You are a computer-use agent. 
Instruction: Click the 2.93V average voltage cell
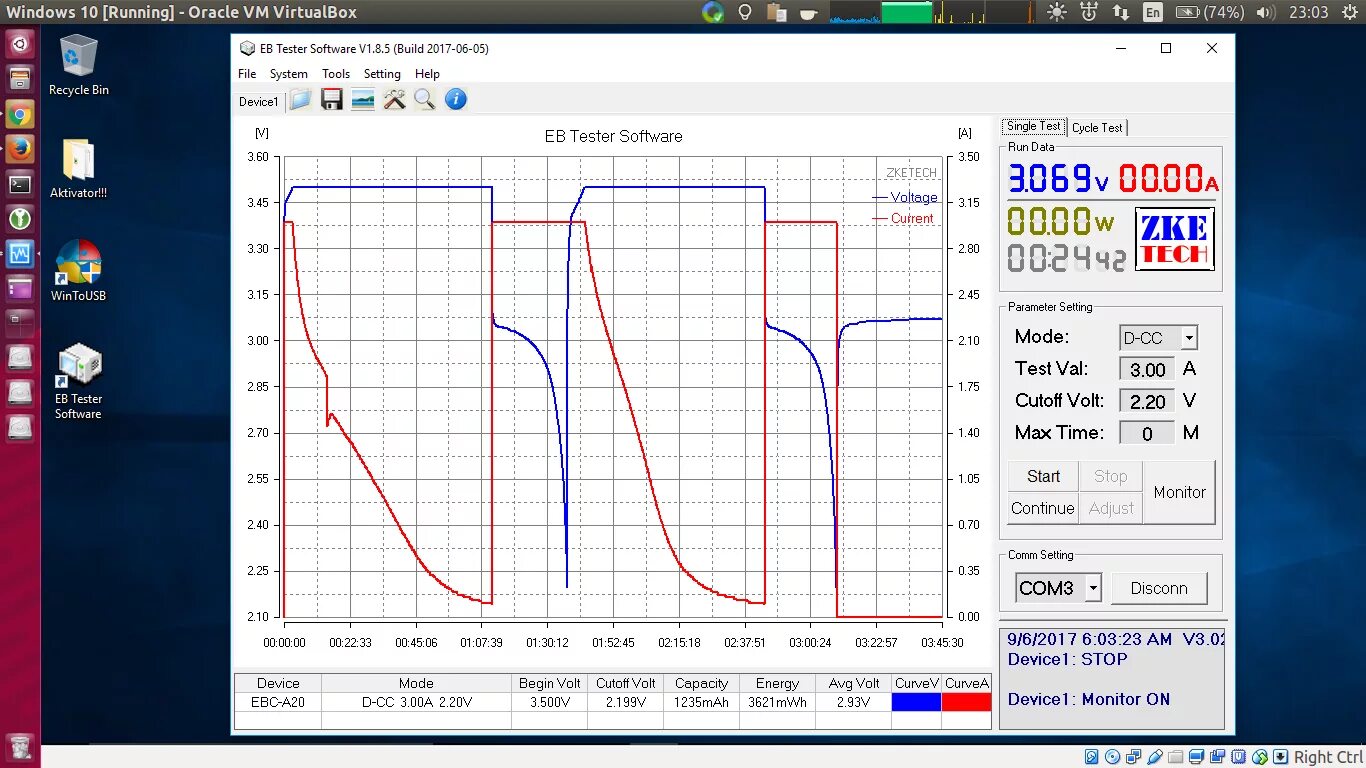(x=853, y=702)
